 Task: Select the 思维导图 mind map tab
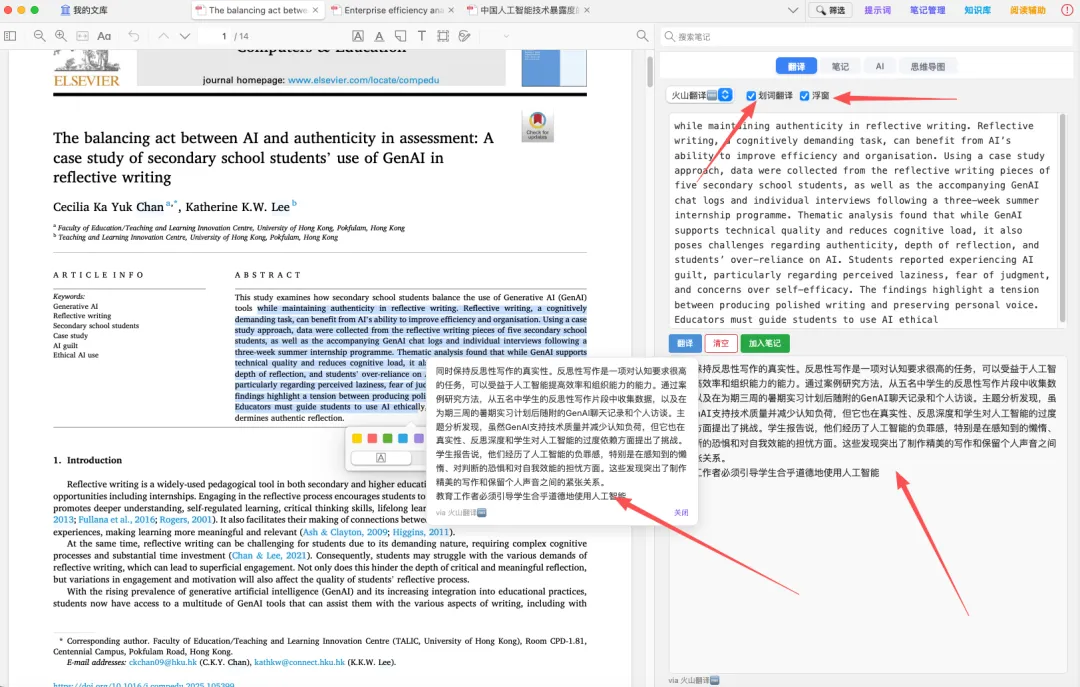tap(928, 66)
